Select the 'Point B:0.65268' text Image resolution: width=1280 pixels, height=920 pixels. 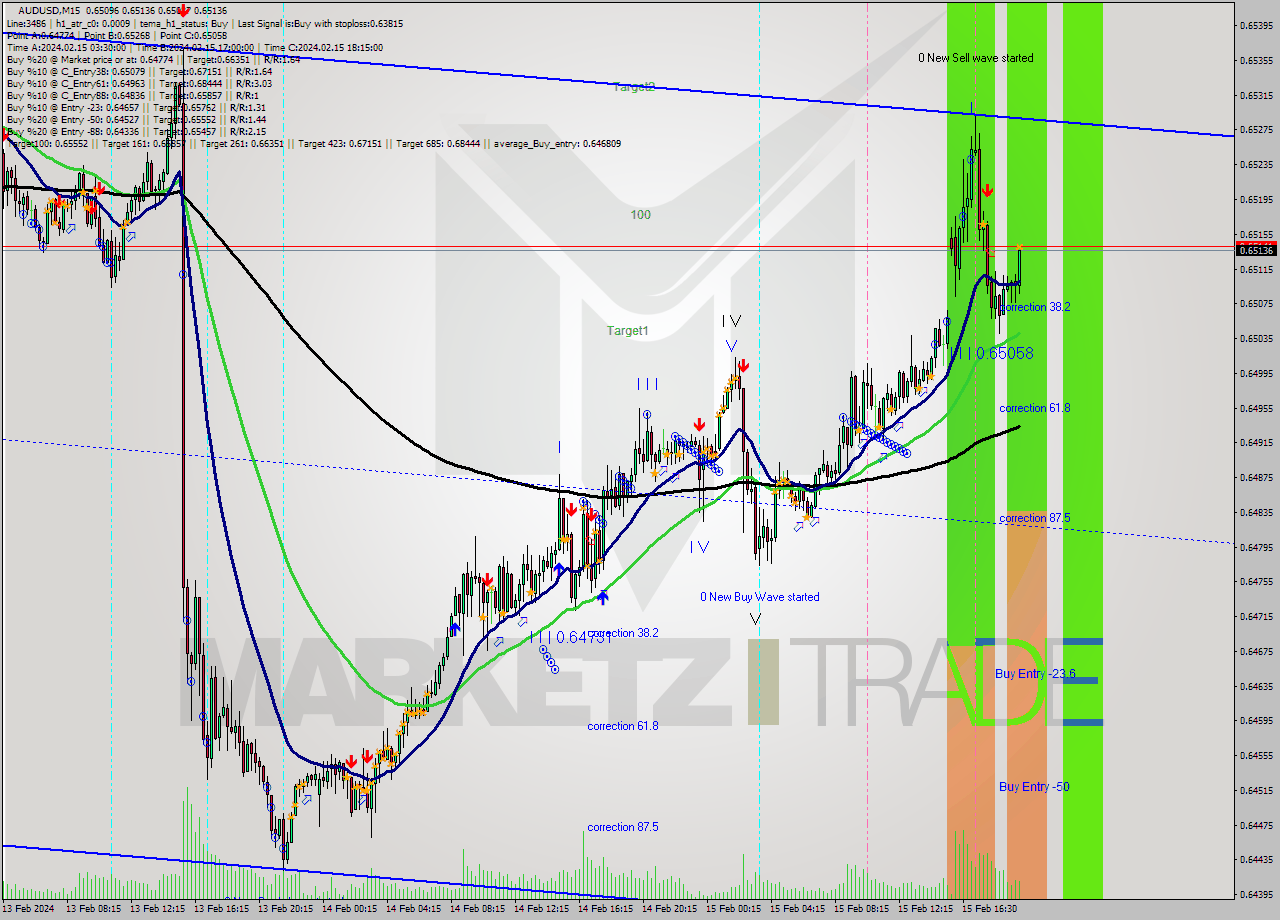[x=117, y=35]
